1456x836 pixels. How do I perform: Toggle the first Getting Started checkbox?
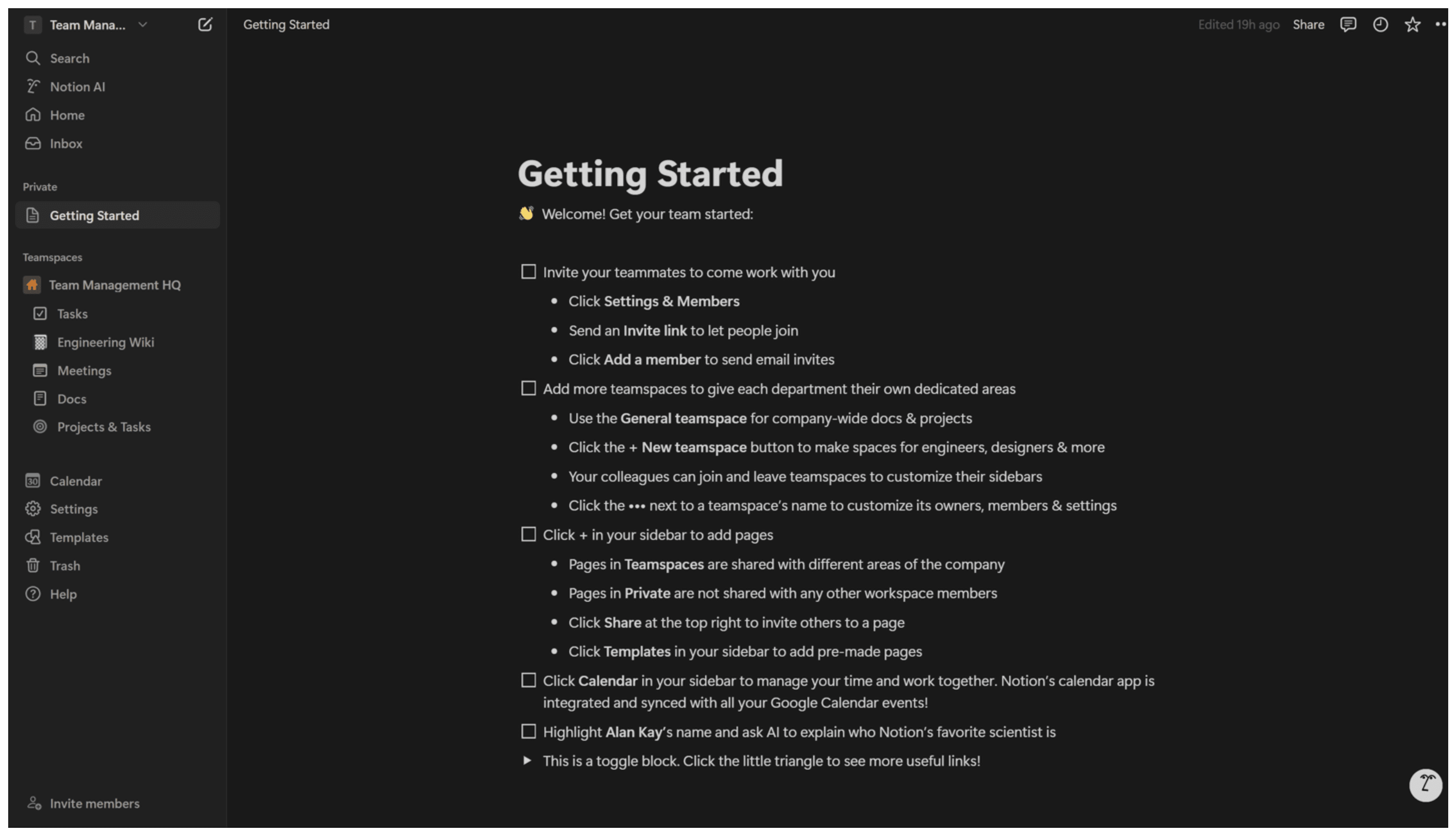click(x=527, y=272)
